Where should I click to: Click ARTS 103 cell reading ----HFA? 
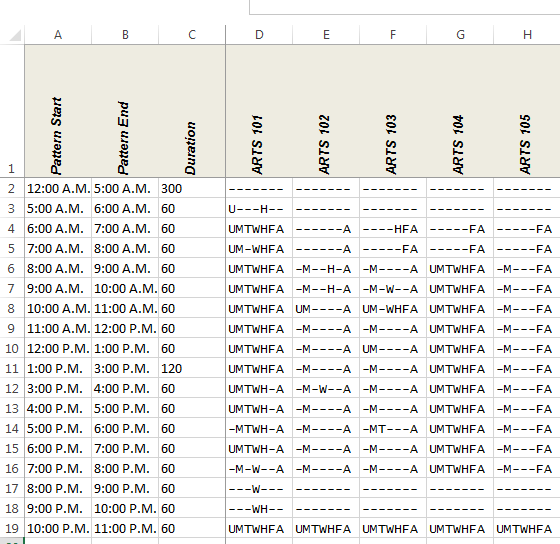(393, 229)
